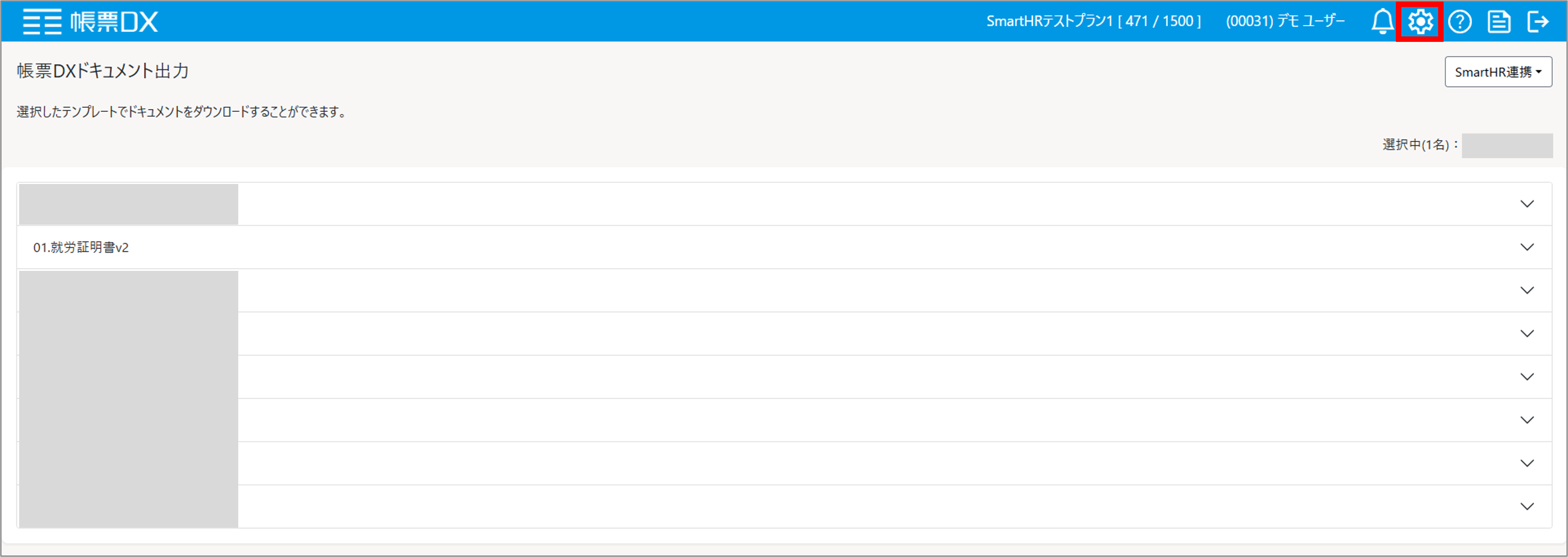Open the help question mark icon
Viewport: 1568px width, 557px height.
point(1460,22)
